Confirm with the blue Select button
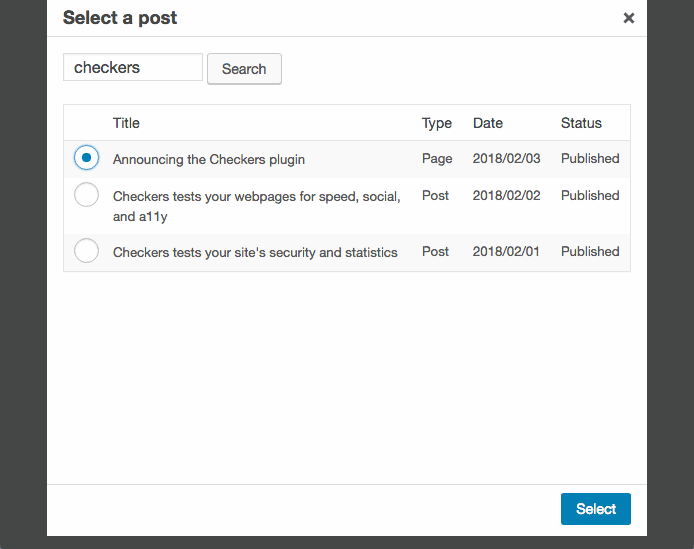Image resolution: width=694 pixels, height=549 pixels. click(596, 509)
